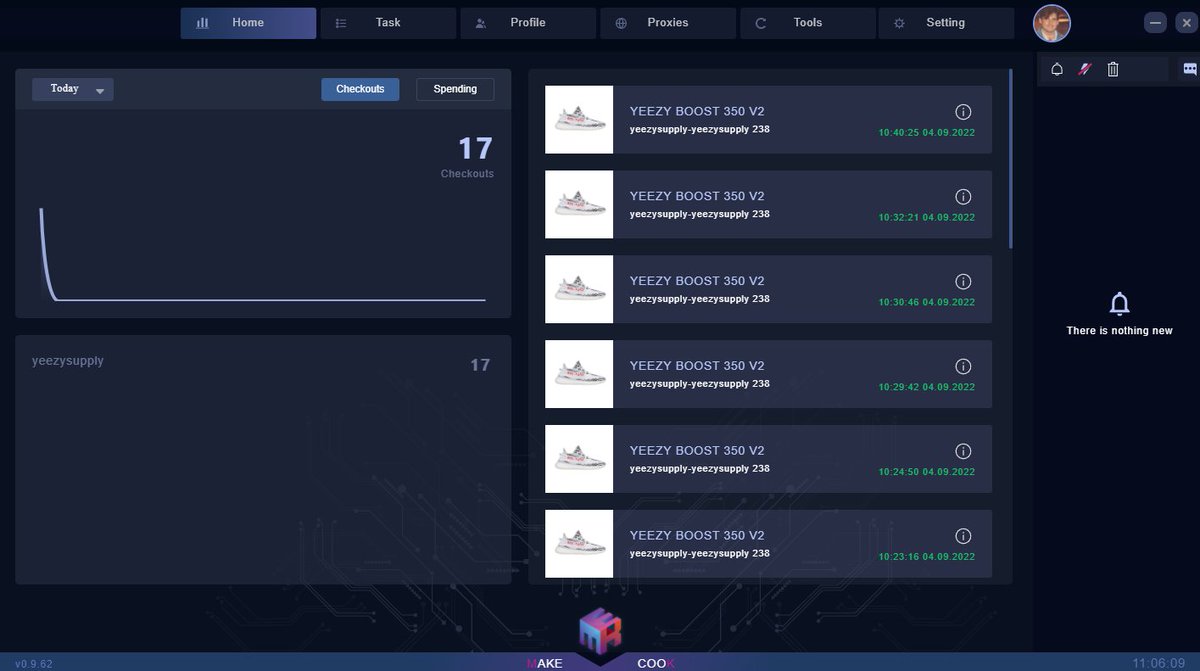This screenshot has width=1200, height=671.
Task: Click the yeezysupply count 17
Action: [480, 365]
